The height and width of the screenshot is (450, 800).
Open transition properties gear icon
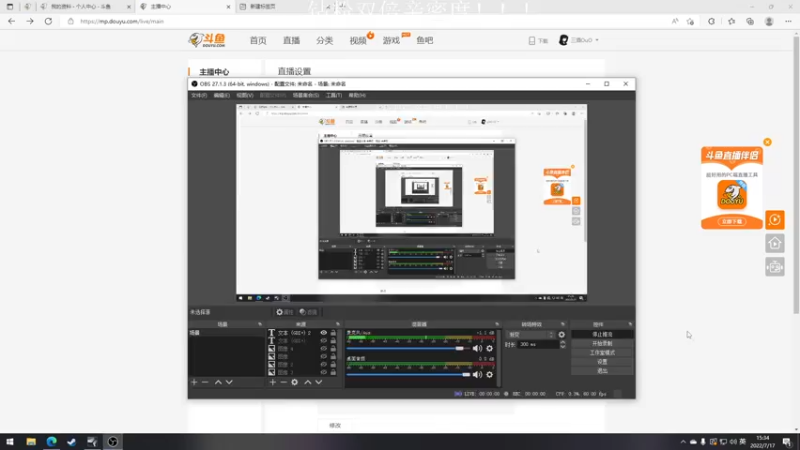click(x=562, y=335)
